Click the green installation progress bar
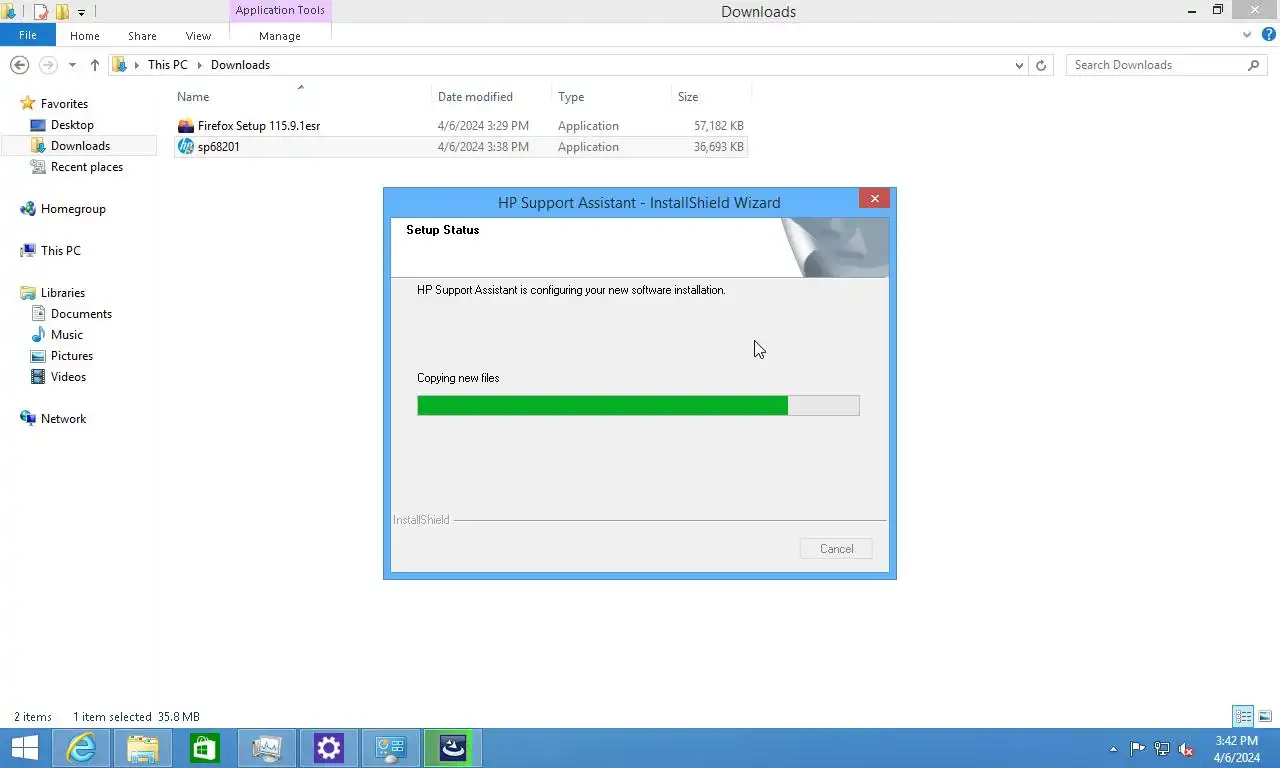 pyautogui.click(x=638, y=405)
